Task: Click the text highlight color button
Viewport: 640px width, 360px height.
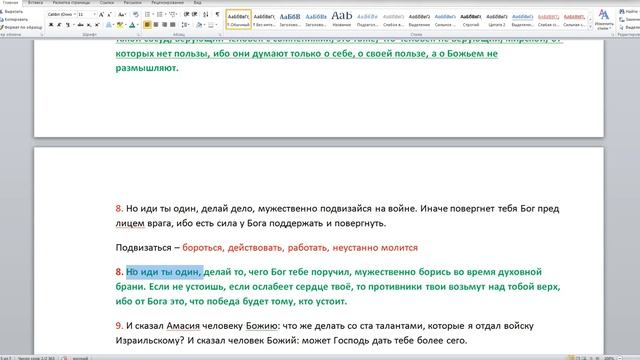Action: point(120,25)
